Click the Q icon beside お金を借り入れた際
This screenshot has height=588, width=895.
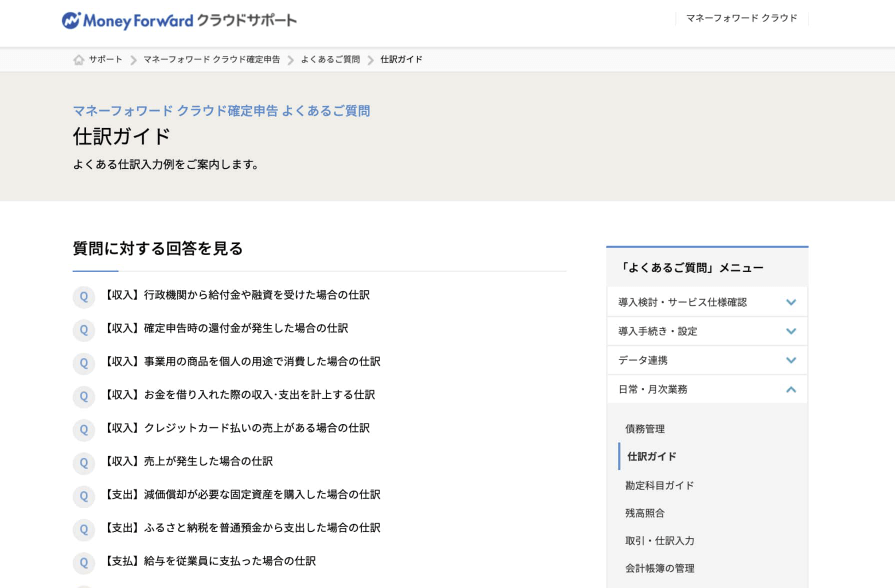tap(84, 396)
